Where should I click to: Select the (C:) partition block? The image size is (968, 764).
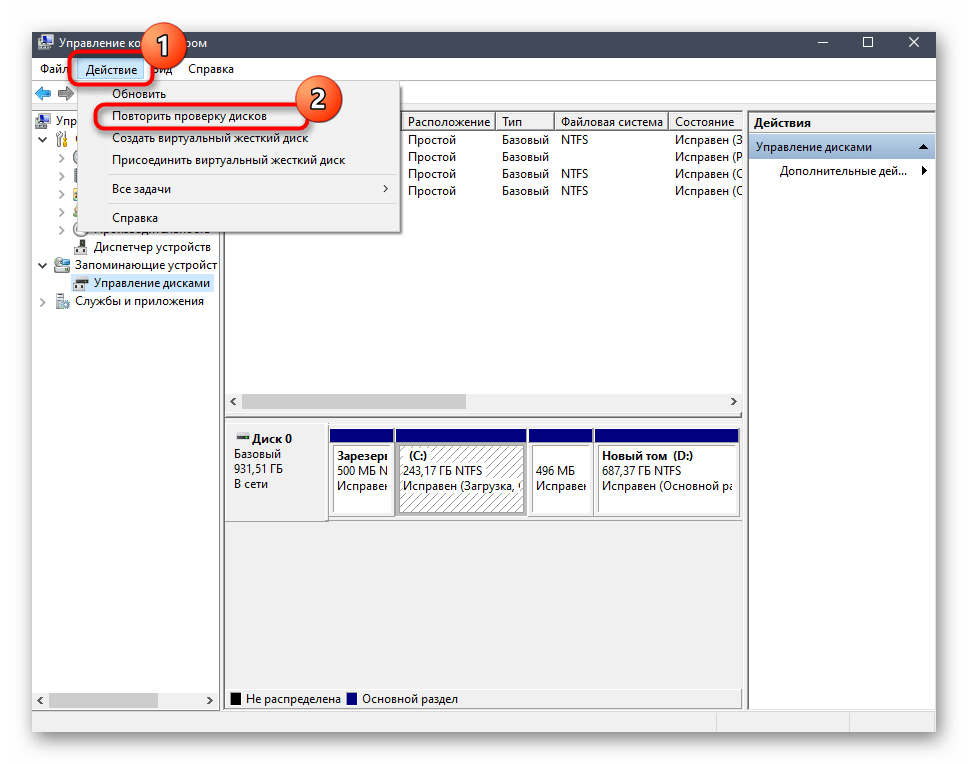460,478
